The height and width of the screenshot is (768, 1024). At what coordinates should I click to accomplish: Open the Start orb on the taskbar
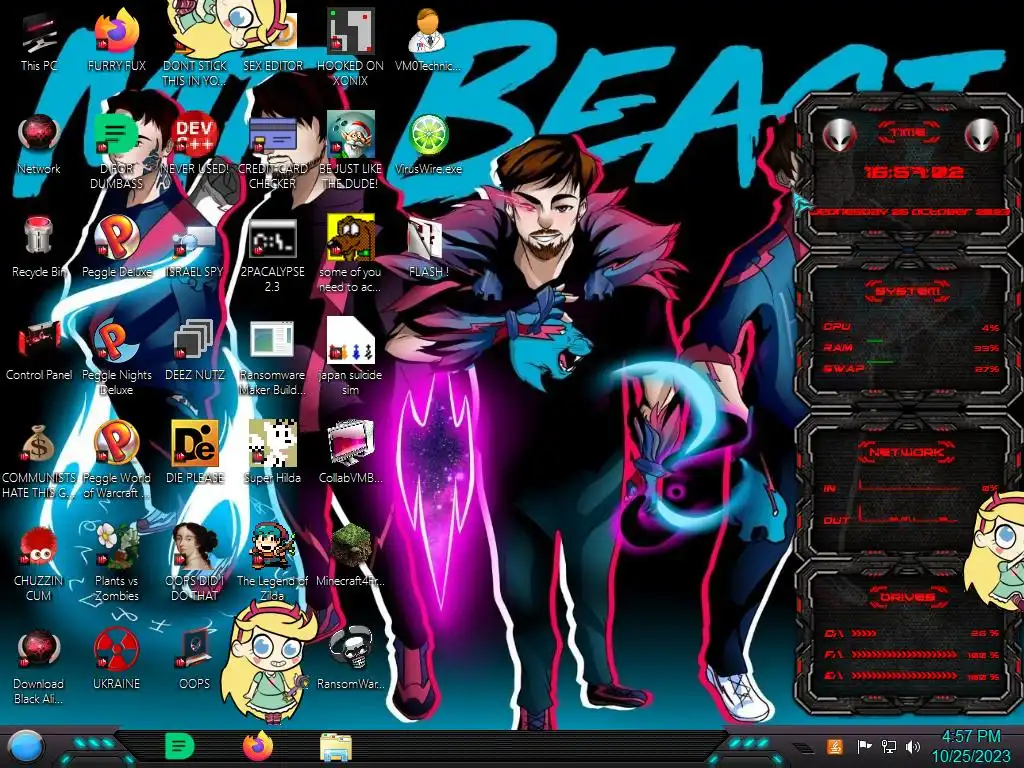[x=26, y=748]
